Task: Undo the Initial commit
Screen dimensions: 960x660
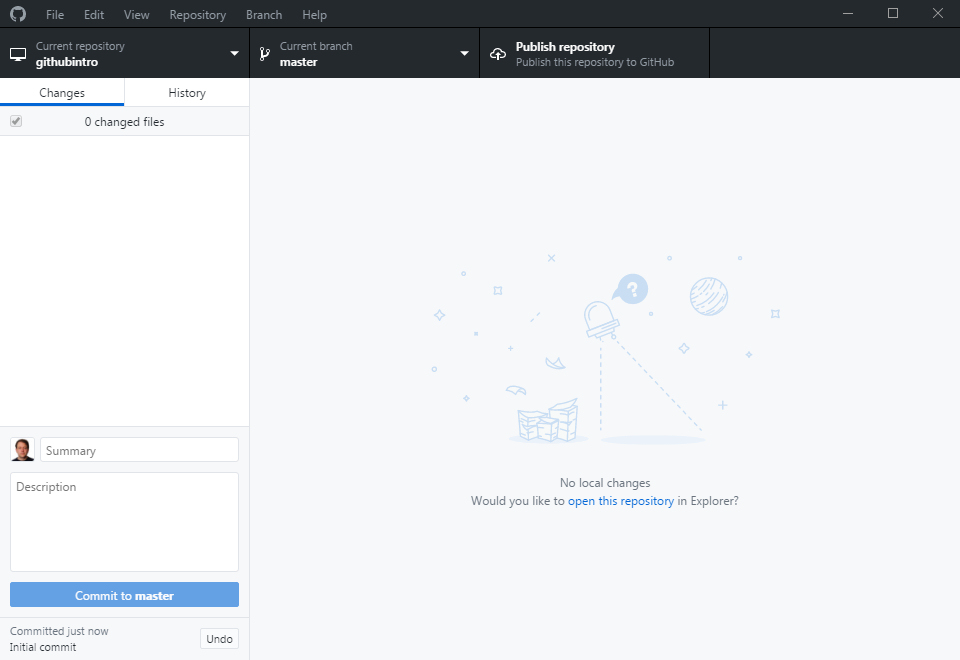Action: click(219, 639)
